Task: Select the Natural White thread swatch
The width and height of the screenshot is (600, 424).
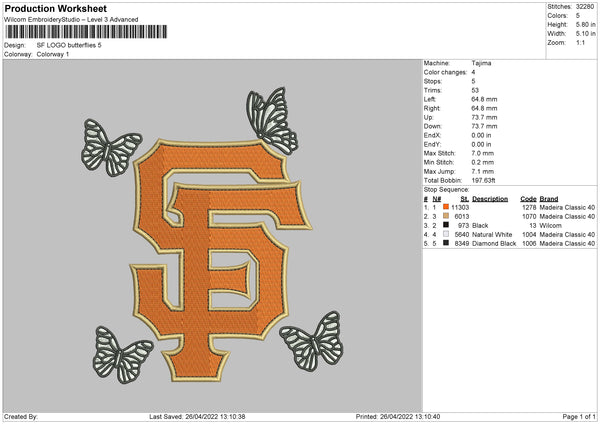Action: 446,234
